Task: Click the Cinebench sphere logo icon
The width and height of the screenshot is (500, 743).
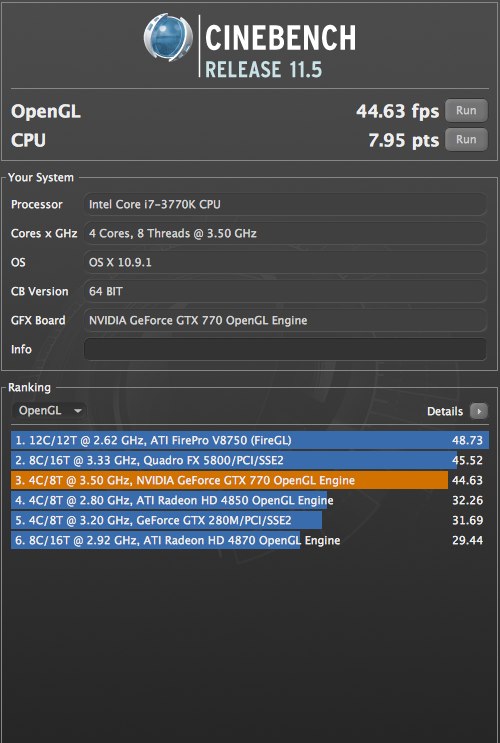Action: (168, 37)
